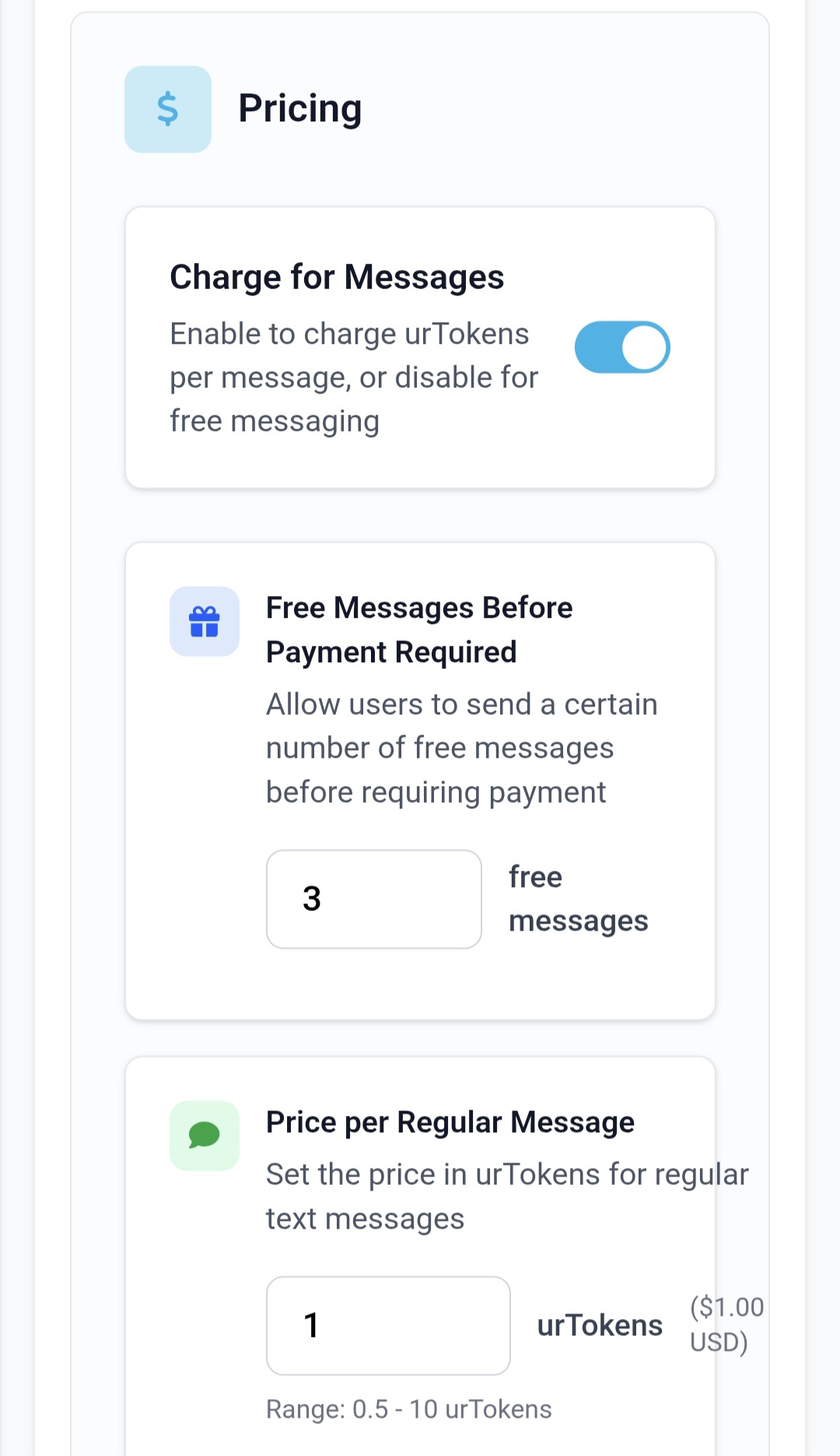Click the Charge for Messages title
Viewport: 840px width, 1456px height.
337,277
